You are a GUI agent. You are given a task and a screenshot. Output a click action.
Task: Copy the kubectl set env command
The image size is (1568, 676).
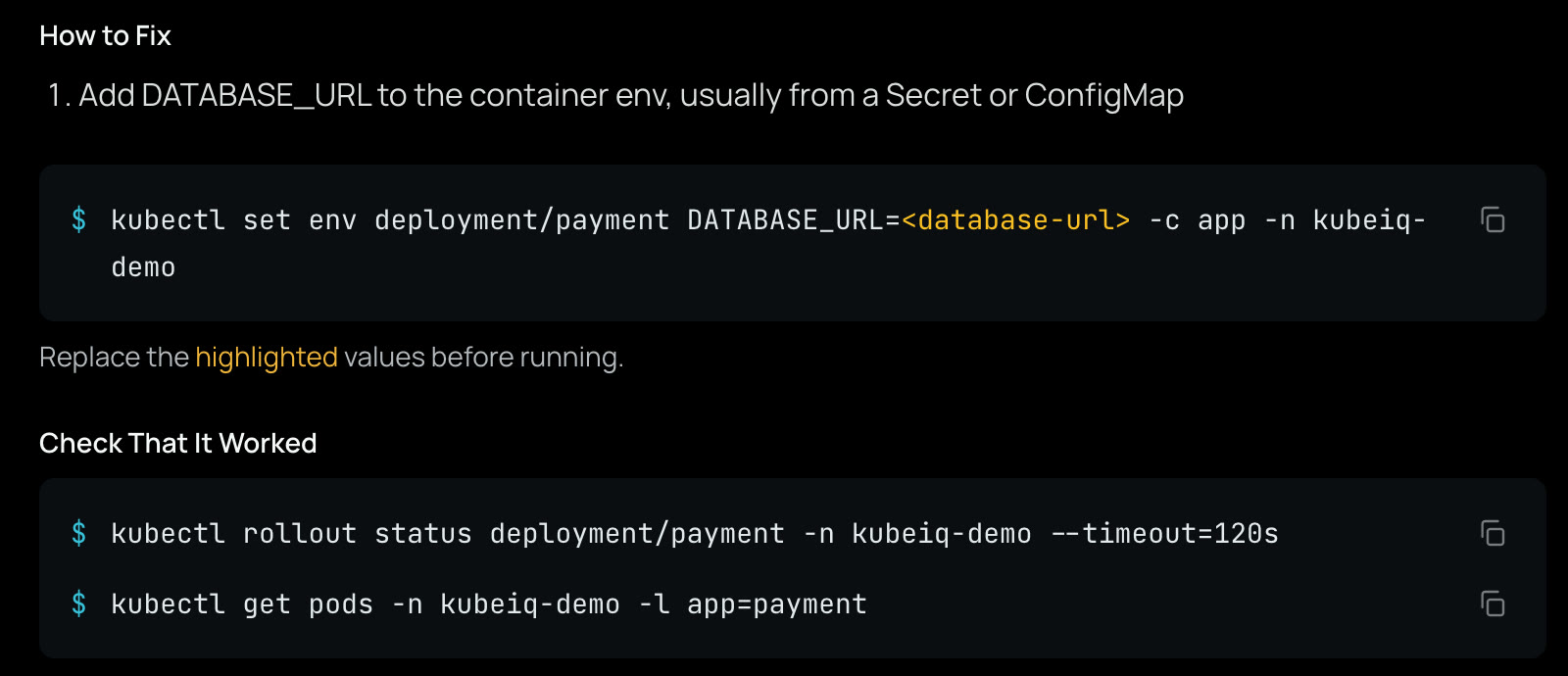tap(1493, 220)
